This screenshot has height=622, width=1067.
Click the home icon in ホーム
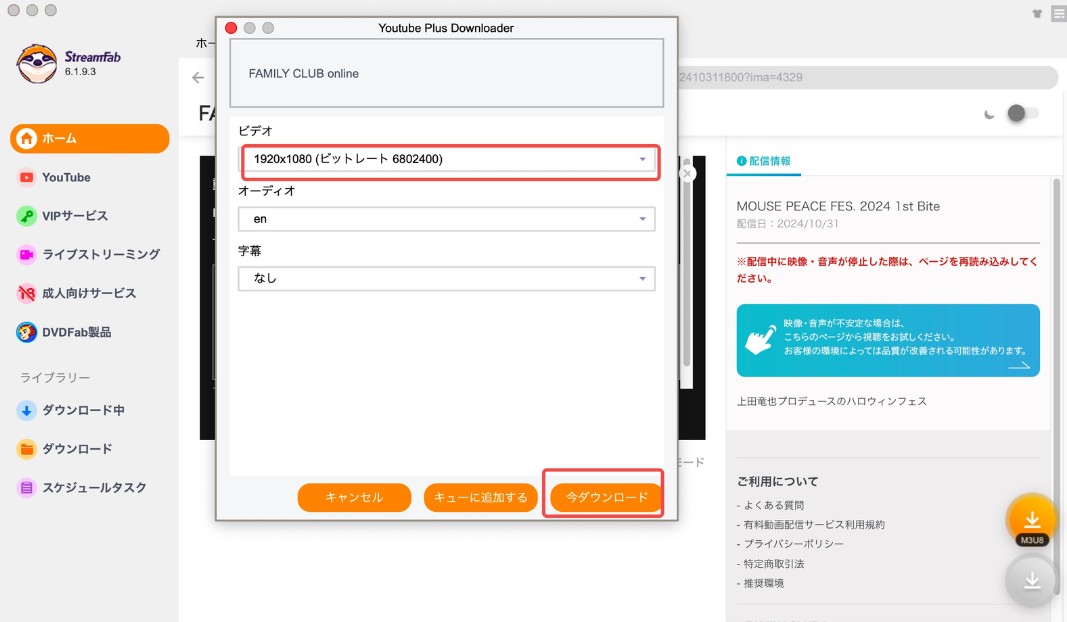coord(27,138)
